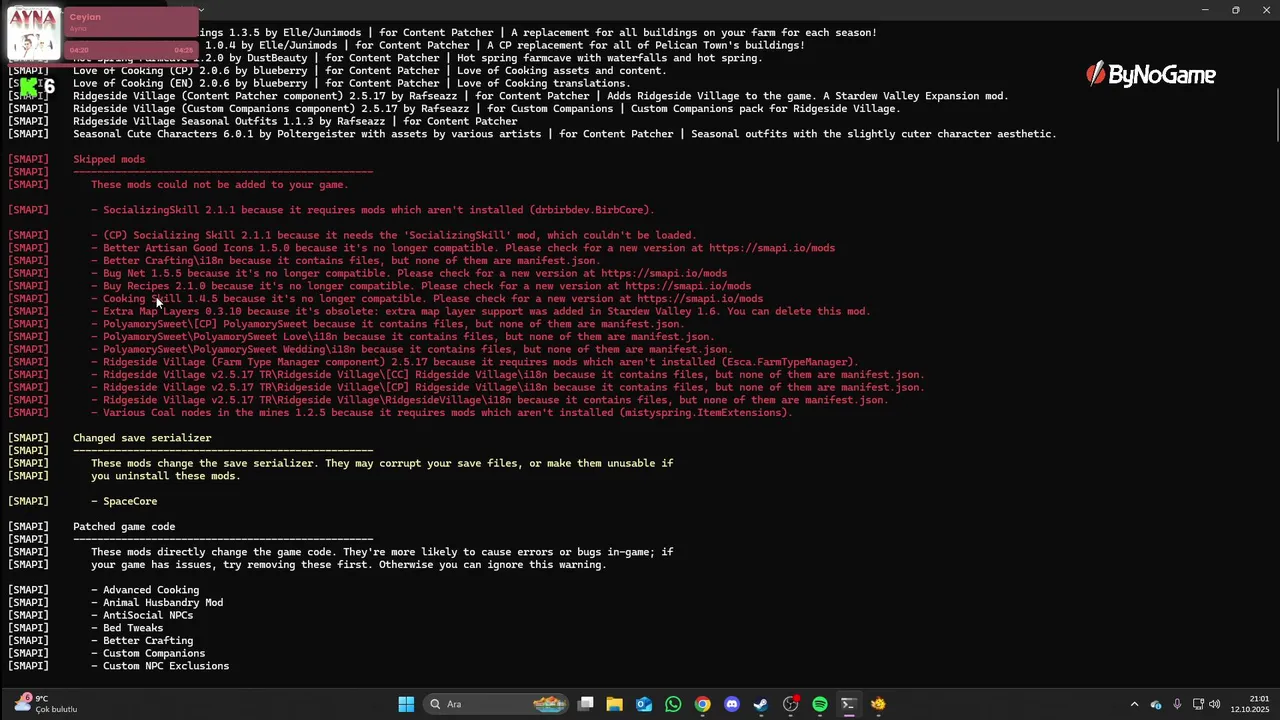This screenshot has width=1280, height=720.
Task: Click the '- SpaceCore' line
Action: click(124, 501)
